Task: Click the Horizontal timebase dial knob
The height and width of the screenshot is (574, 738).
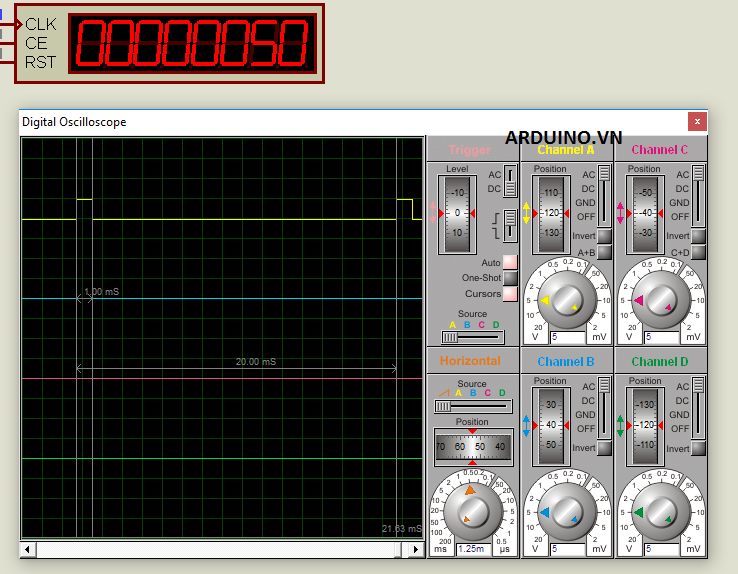Action: point(473,512)
